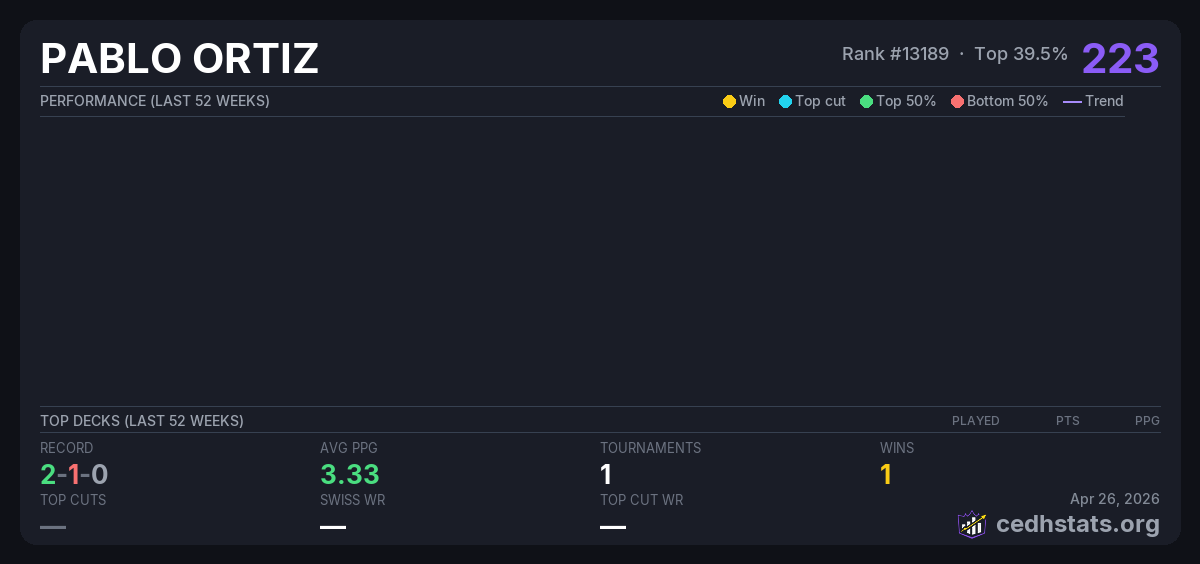Click the 2-1-0 record value
The image size is (1200, 564).
tap(74, 475)
